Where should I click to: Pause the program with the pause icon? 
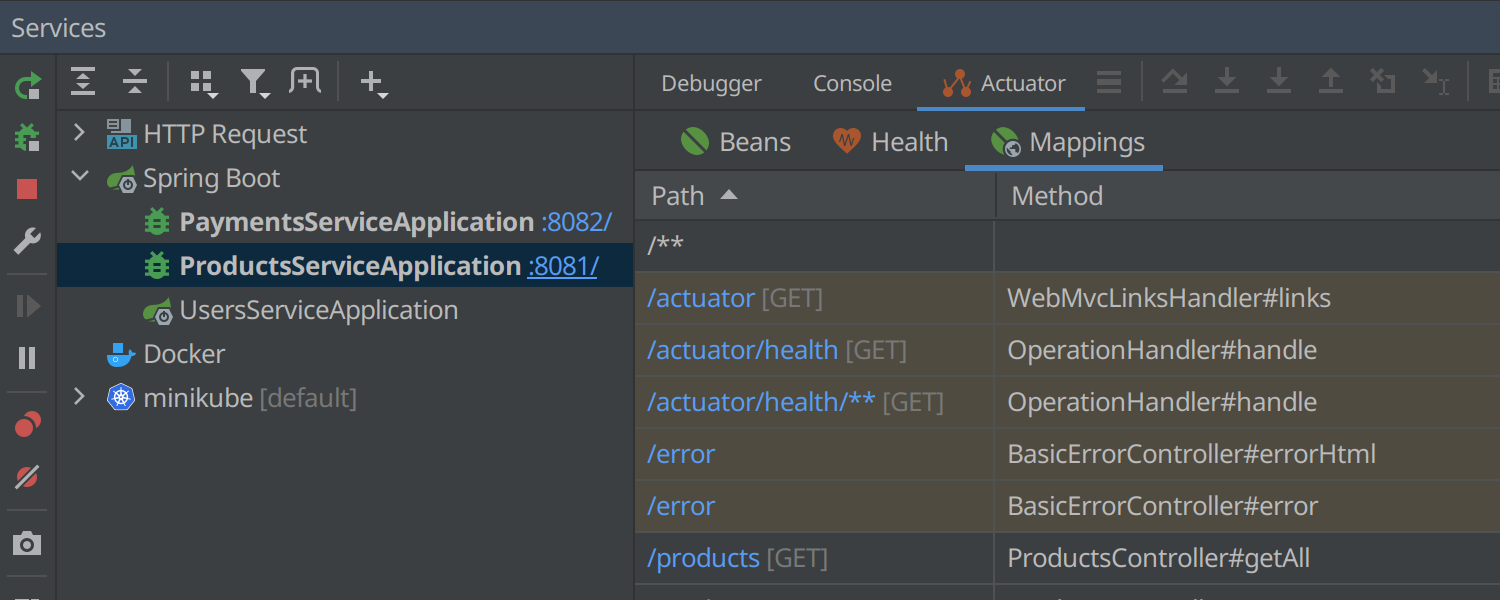[x=27, y=358]
